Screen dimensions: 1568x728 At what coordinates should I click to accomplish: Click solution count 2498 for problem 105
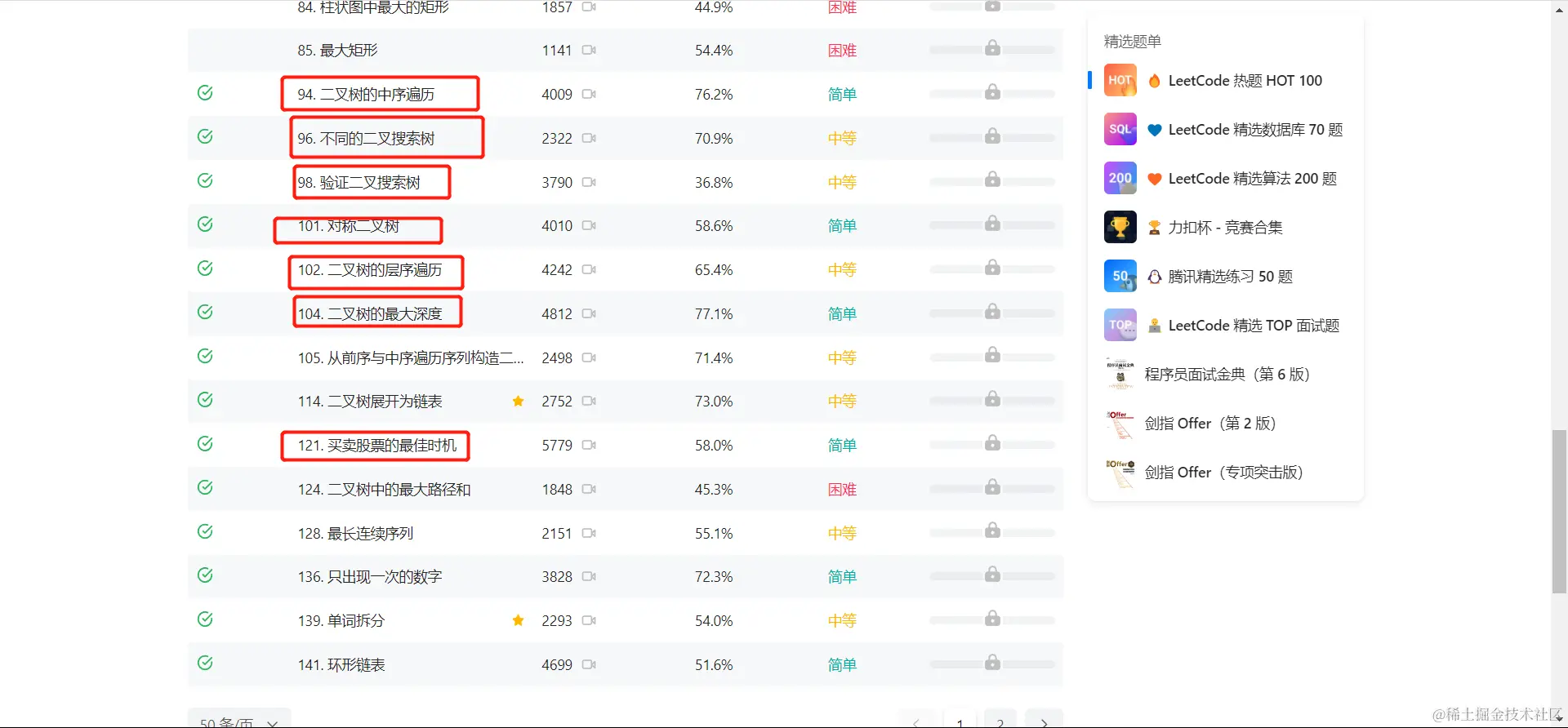[x=557, y=358]
